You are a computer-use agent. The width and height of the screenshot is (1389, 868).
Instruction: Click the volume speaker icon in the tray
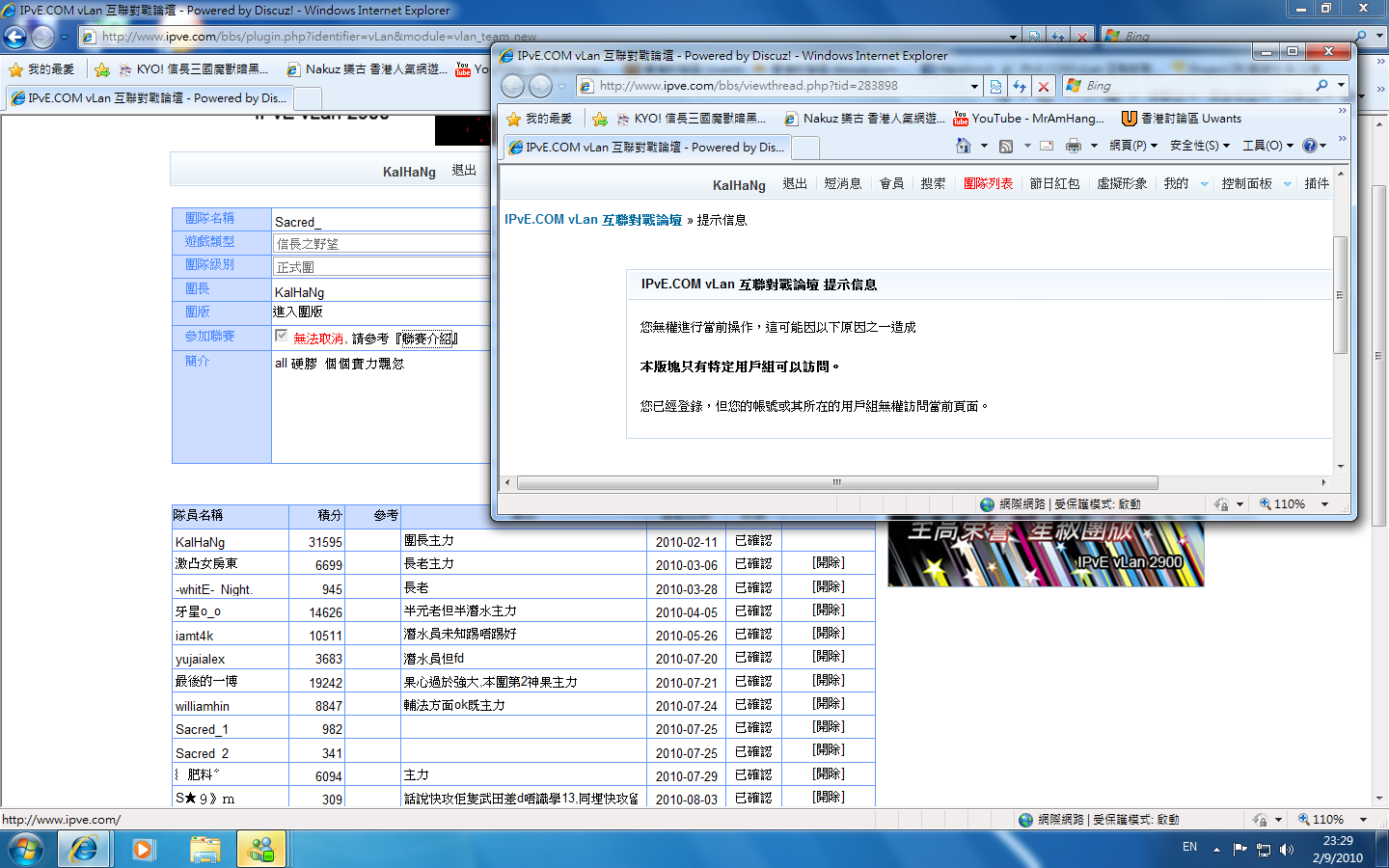click(1286, 850)
